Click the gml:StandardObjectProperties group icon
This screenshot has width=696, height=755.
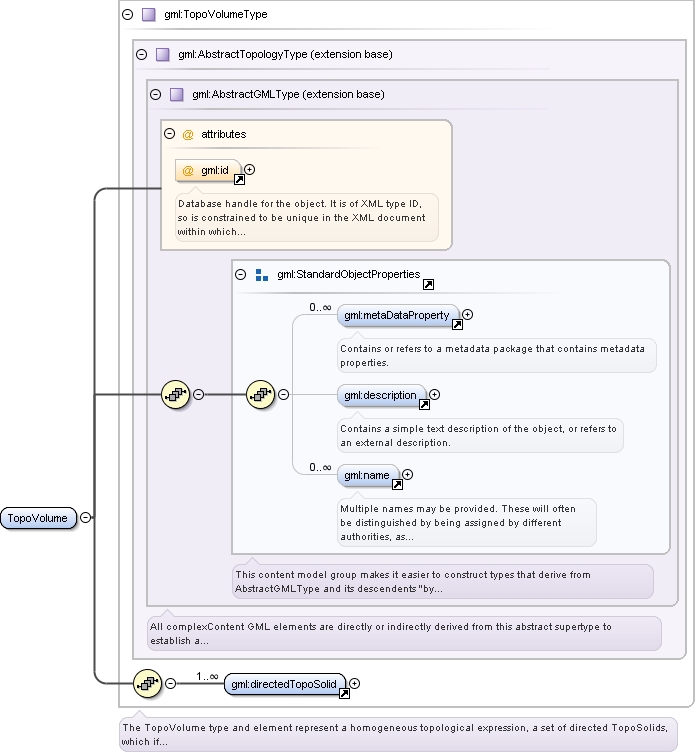pos(262,275)
